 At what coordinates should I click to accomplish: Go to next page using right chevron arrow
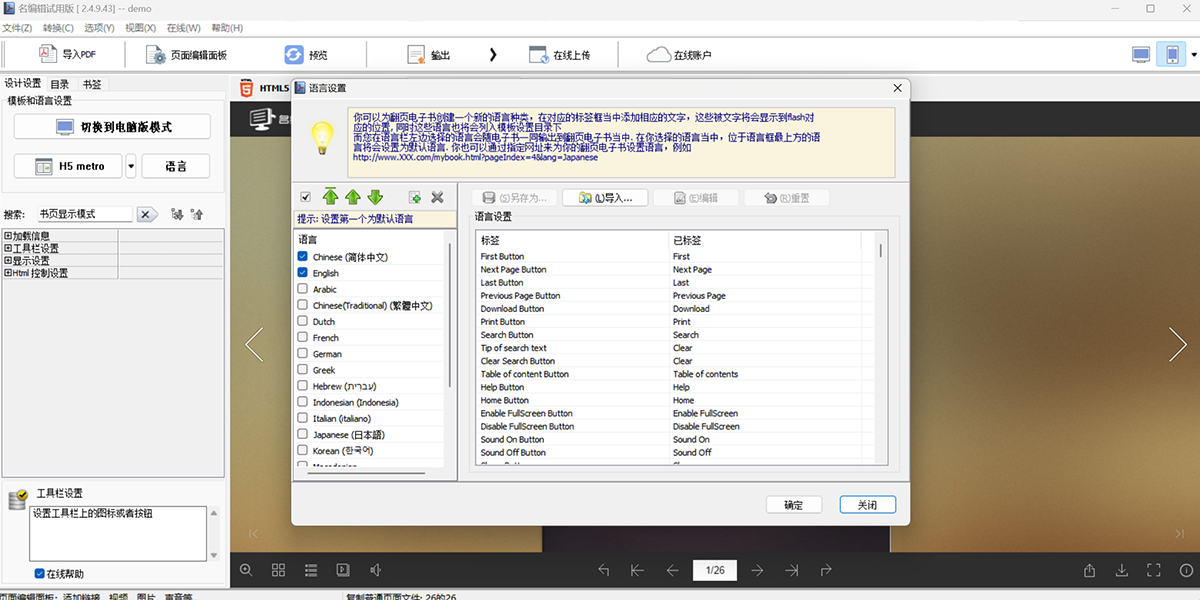point(1177,344)
